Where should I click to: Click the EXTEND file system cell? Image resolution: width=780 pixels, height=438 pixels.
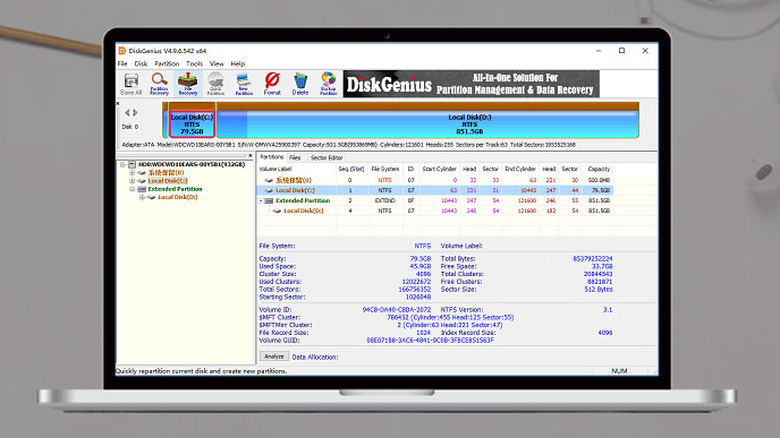(x=385, y=201)
